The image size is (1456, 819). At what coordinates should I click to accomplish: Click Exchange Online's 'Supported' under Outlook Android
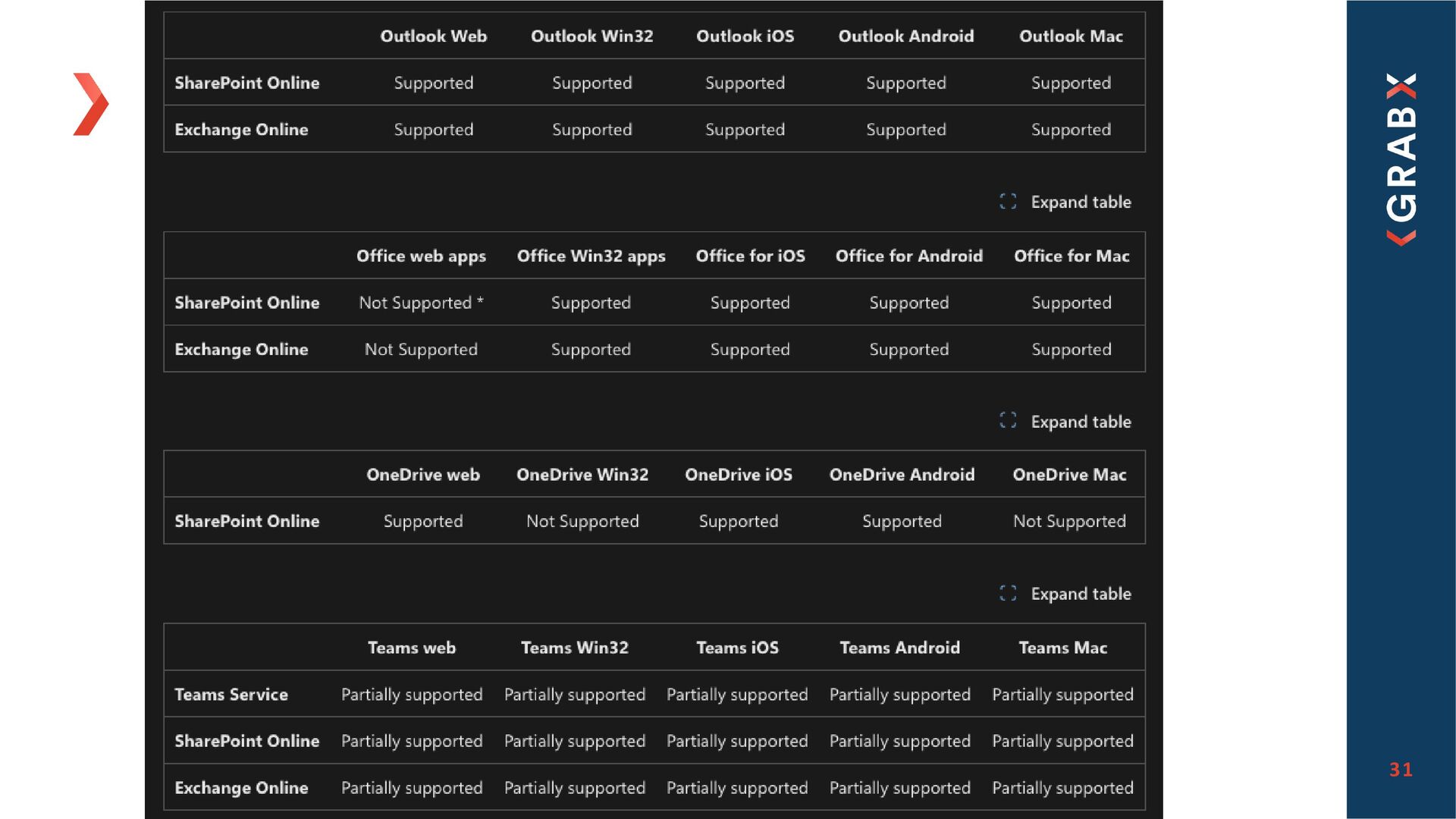(906, 130)
